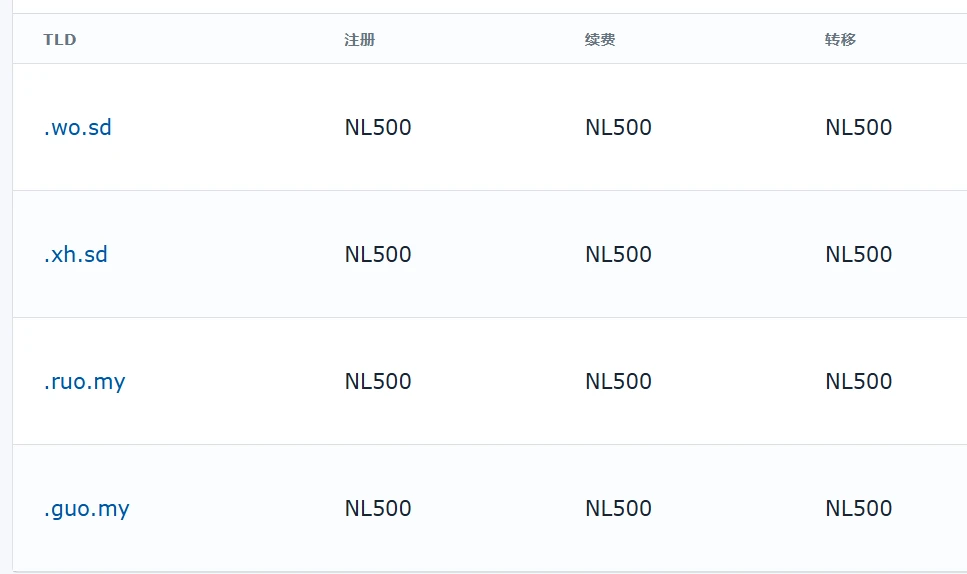The height and width of the screenshot is (574, 967).
Task: Select the .xh.sd 注册 price NL500
Action: click(378, 255)
